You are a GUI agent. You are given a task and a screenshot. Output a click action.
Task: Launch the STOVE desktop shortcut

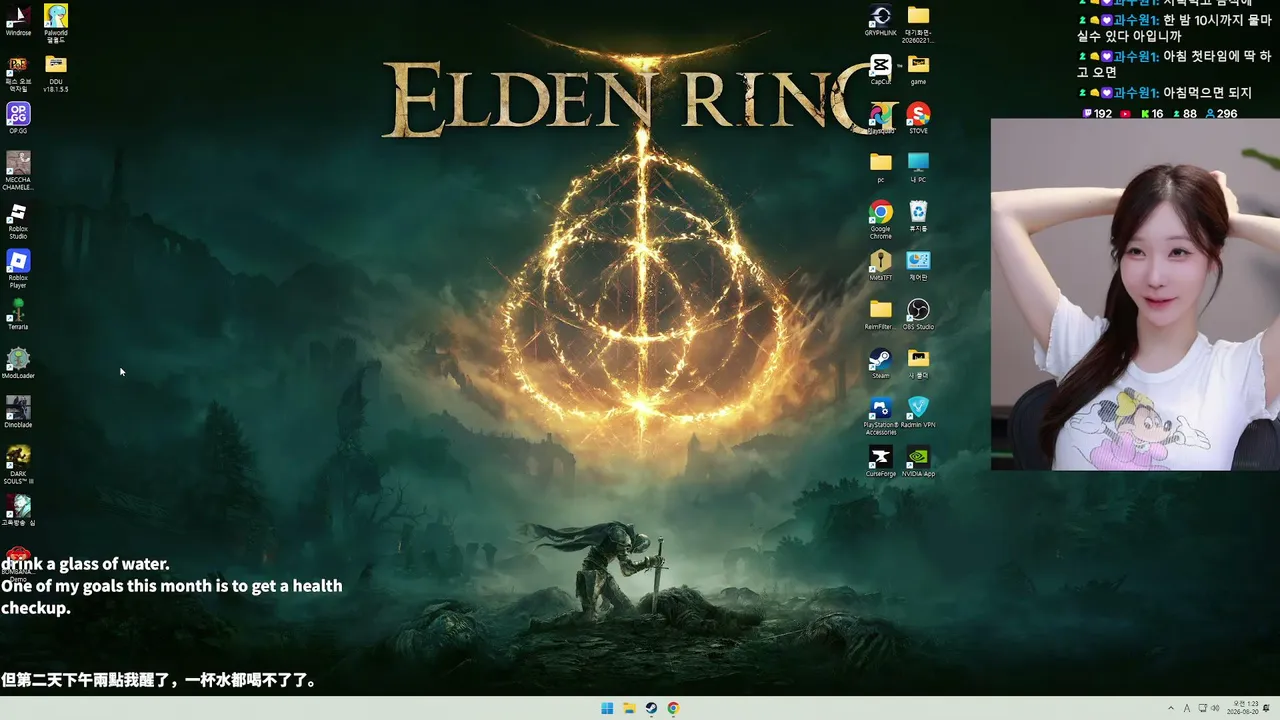coord(918,118)
